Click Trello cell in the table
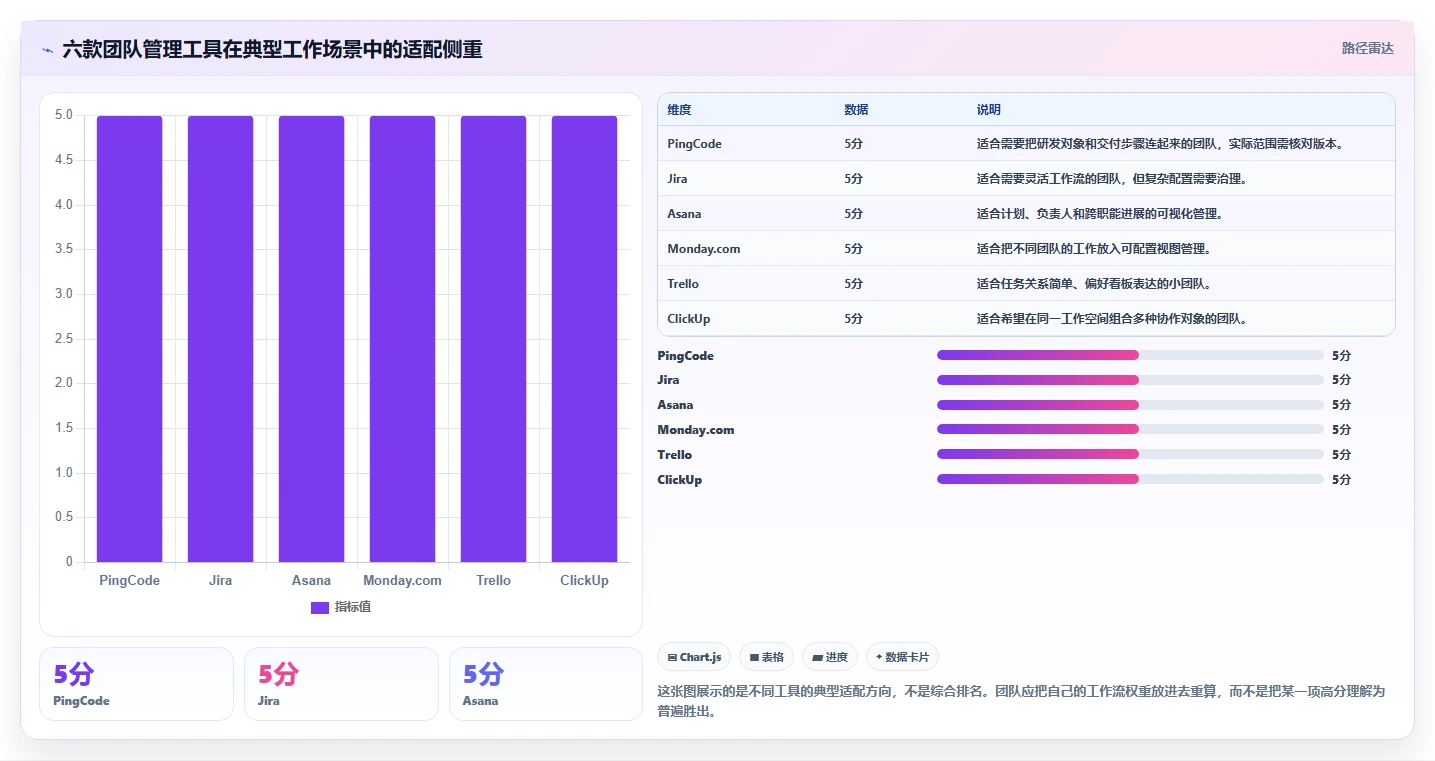Image resolution: width=1435 pixels, height=761 pixels. click(683, 284)
